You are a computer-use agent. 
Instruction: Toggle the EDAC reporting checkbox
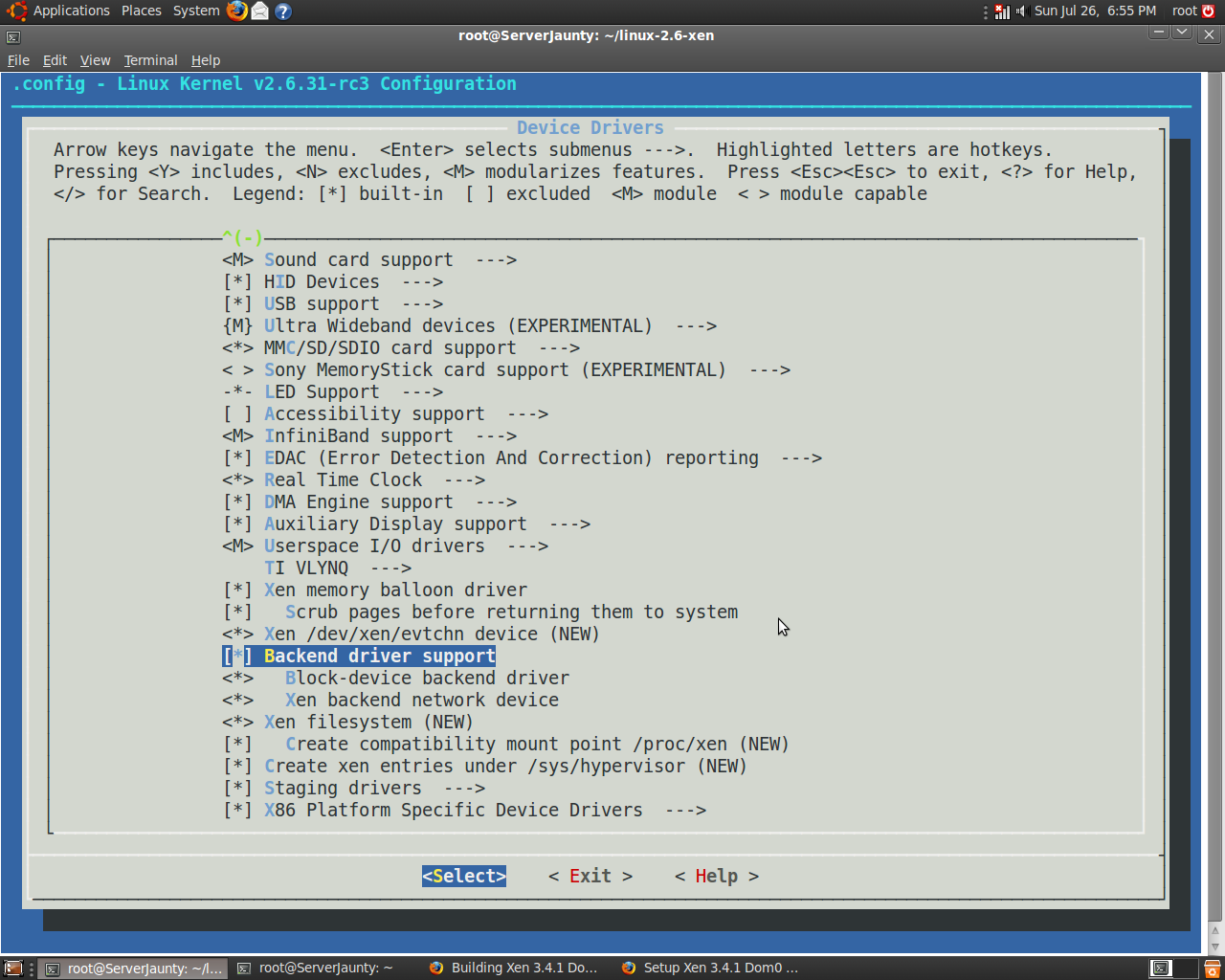click(x=237, y=458)
